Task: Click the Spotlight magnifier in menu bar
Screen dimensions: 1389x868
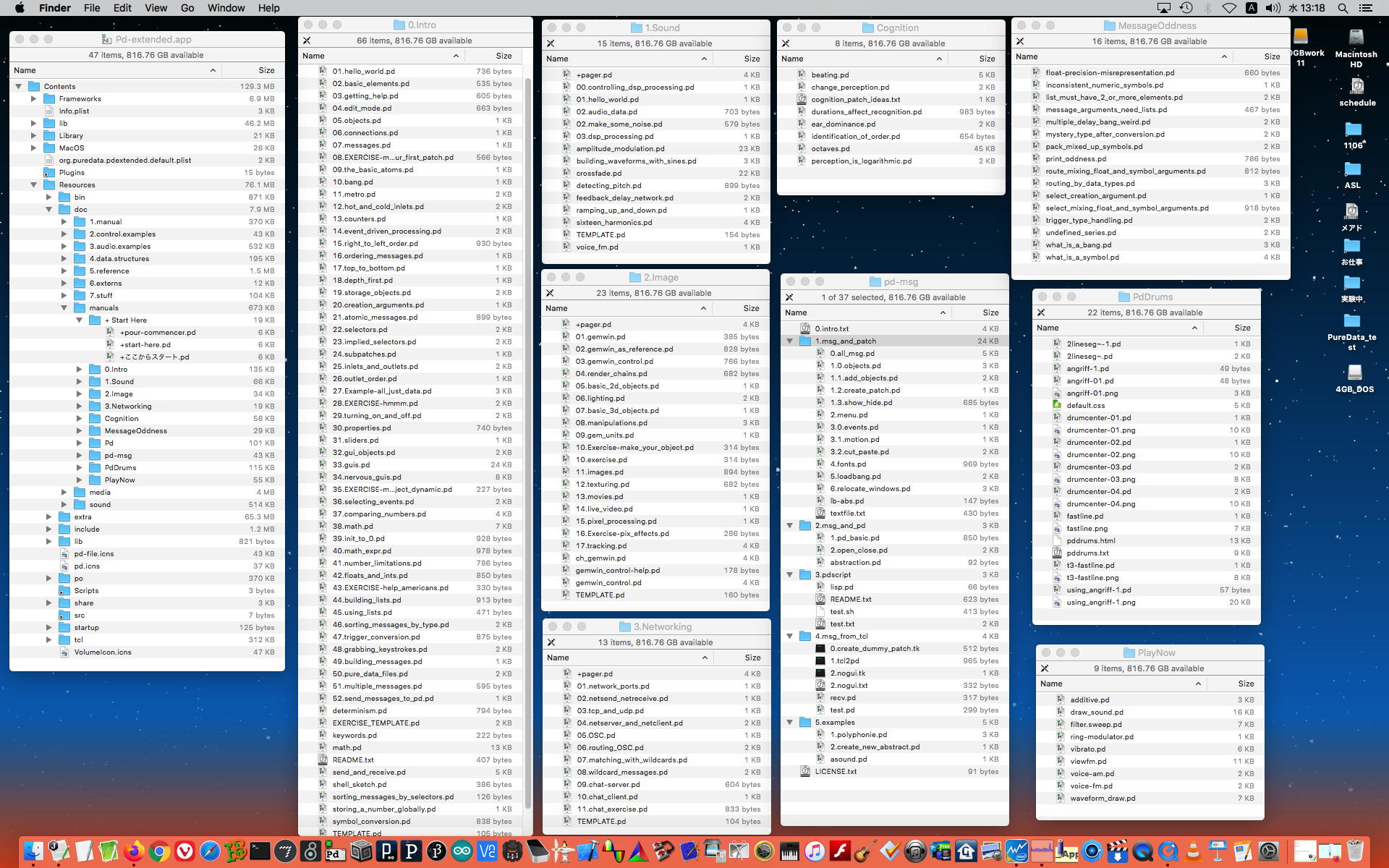Action: click(1343, 8)
